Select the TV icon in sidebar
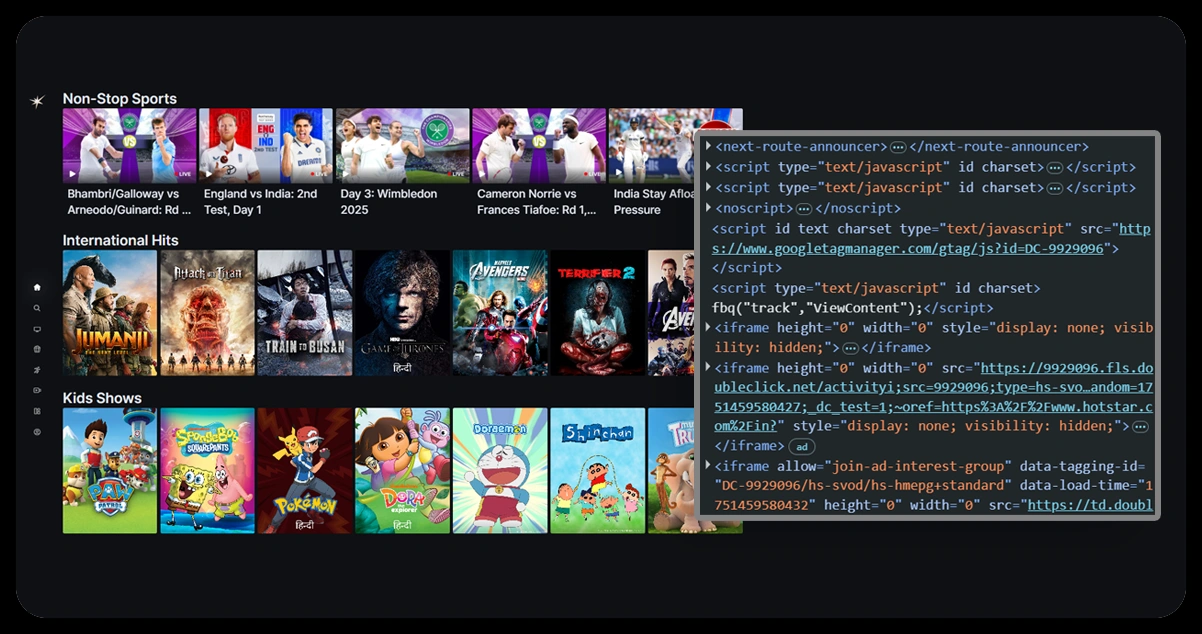Viewport: 1202px width, 634px height. pyautogui.click(x=37, y=329)
